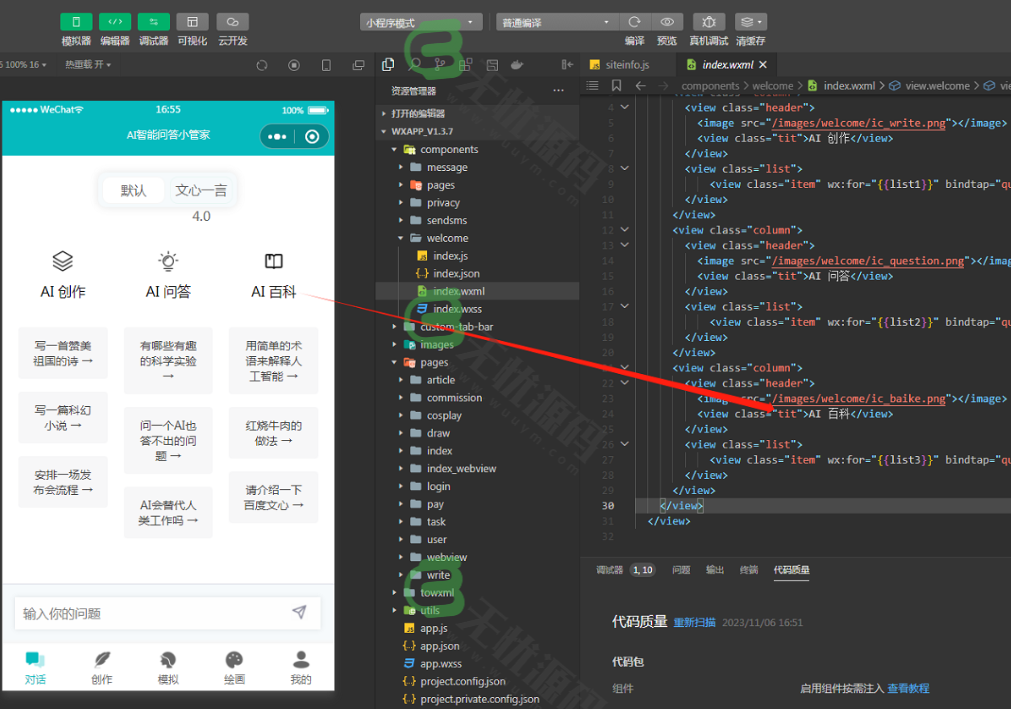The width and height of the screenshot is (1011, 709).
Task: Click the 云开发 cloud development icon
Action: (232, 22)
